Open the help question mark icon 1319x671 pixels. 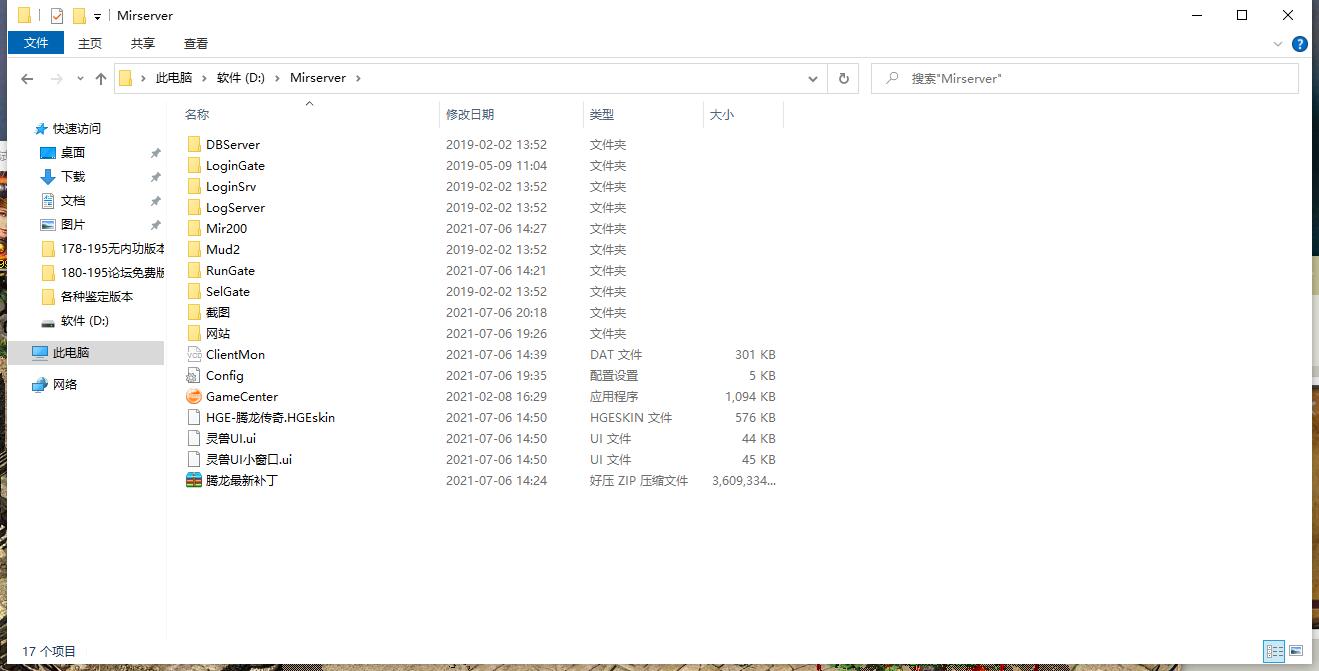point(1300,44)
